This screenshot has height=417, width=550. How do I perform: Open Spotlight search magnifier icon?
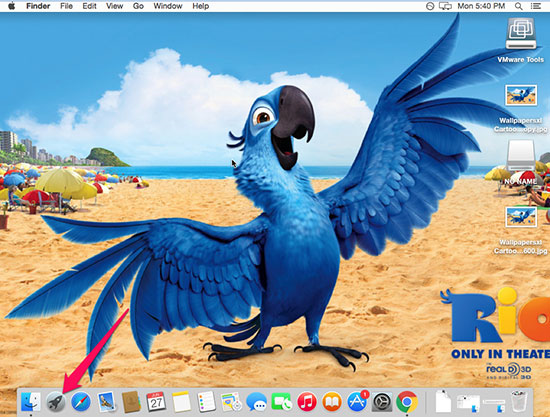point(518,6)
